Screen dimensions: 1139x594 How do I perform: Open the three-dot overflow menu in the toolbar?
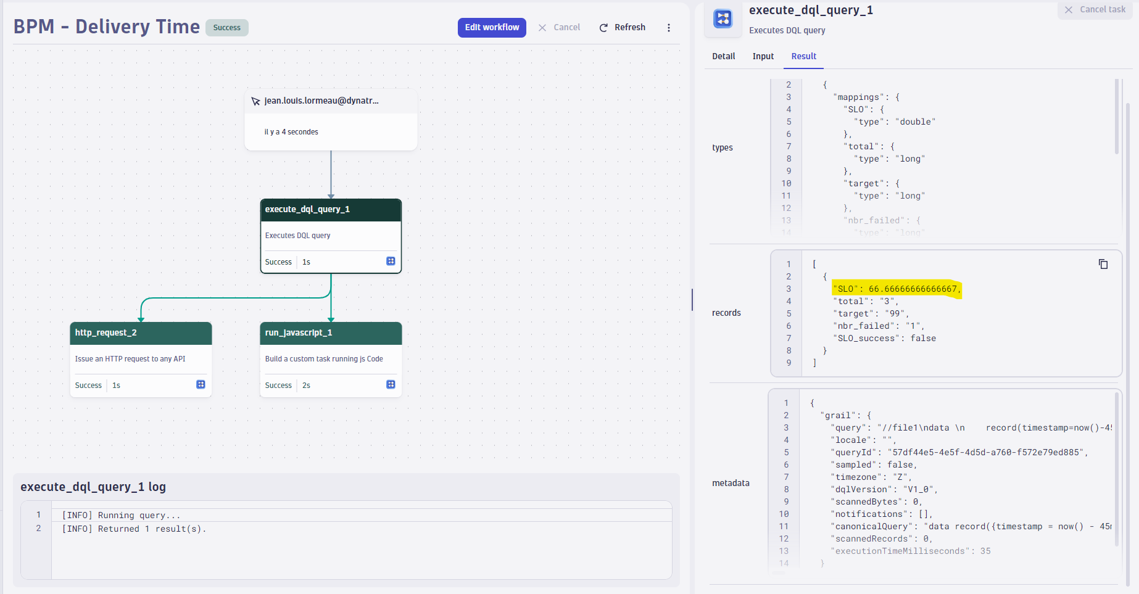668,27
